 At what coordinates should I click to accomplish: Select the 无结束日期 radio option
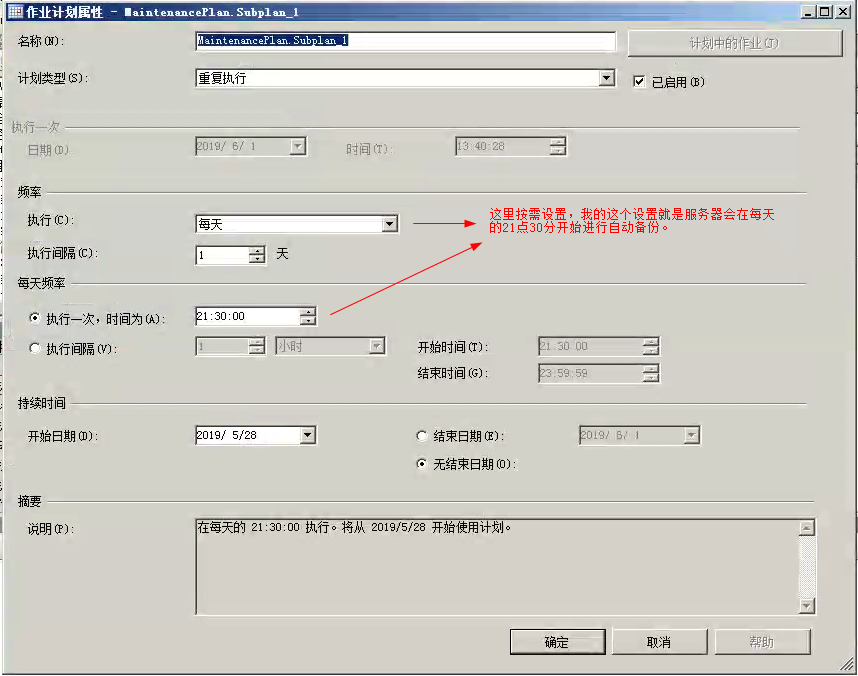422,464
